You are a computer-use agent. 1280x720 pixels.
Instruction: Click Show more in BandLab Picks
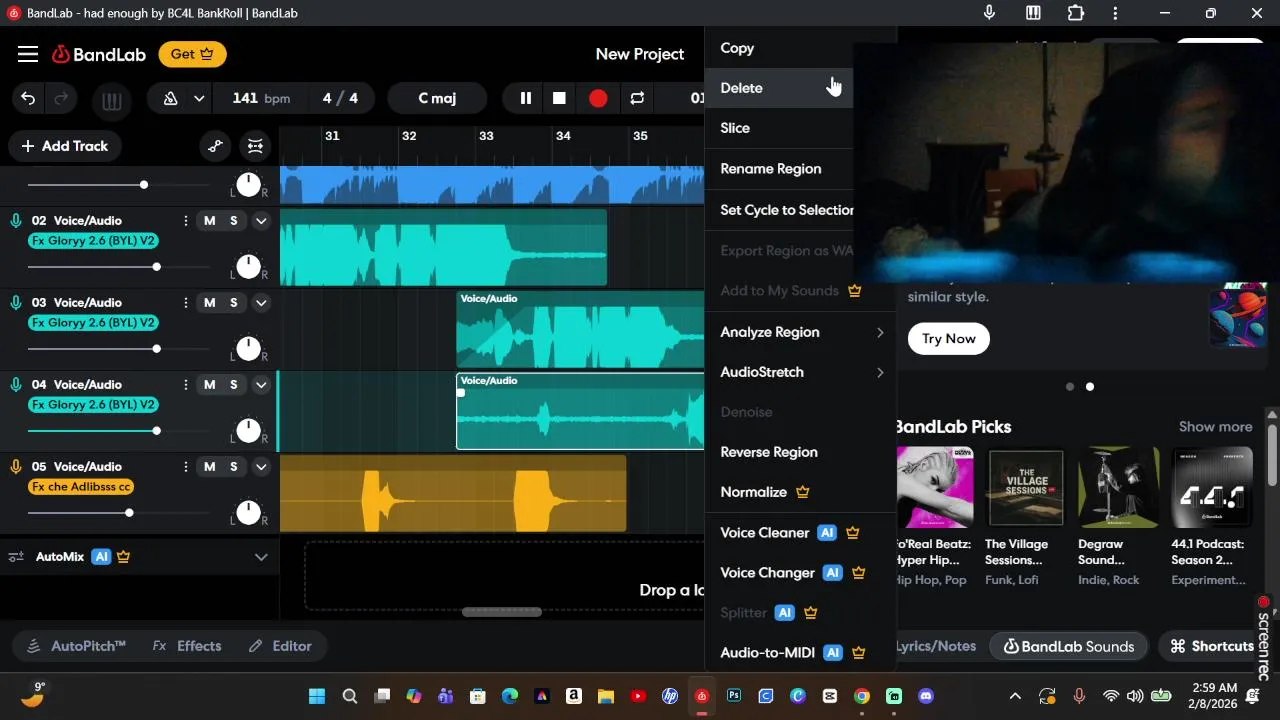pyautogui.click(x=1215, y=427)
